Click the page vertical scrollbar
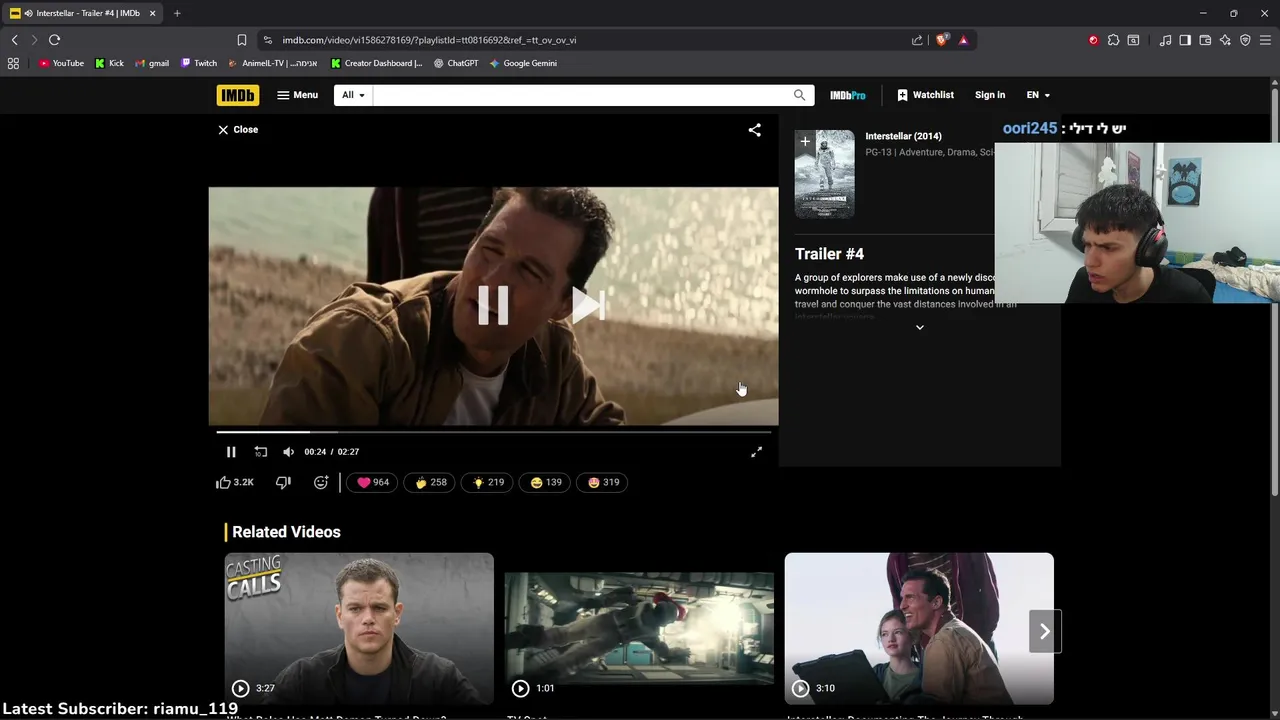This screenshot has width=1280, height=720. [1275, 290]
